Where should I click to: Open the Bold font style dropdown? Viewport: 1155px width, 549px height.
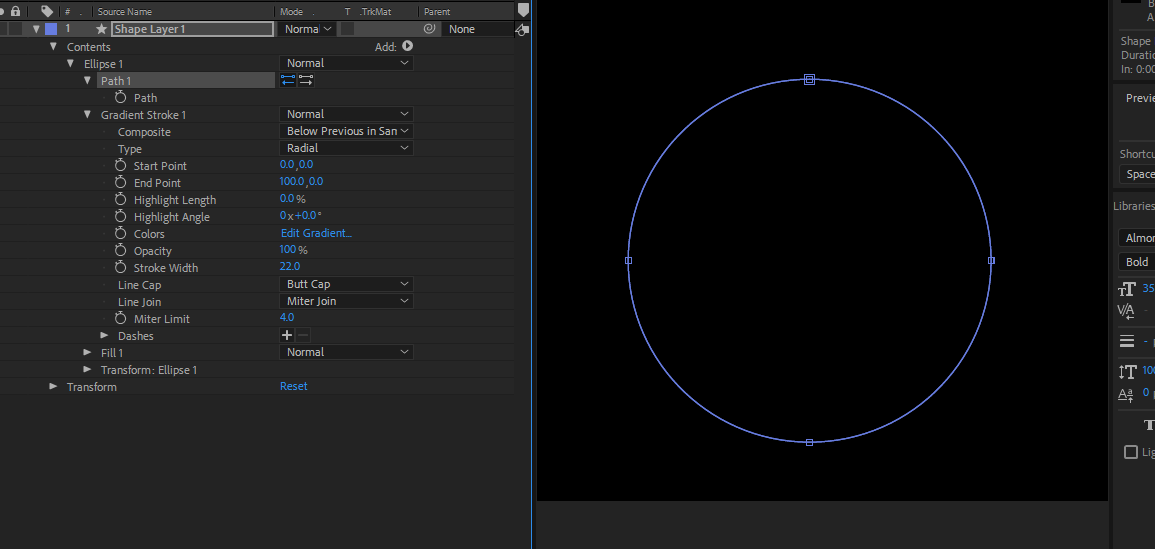tap(1137, 262)
